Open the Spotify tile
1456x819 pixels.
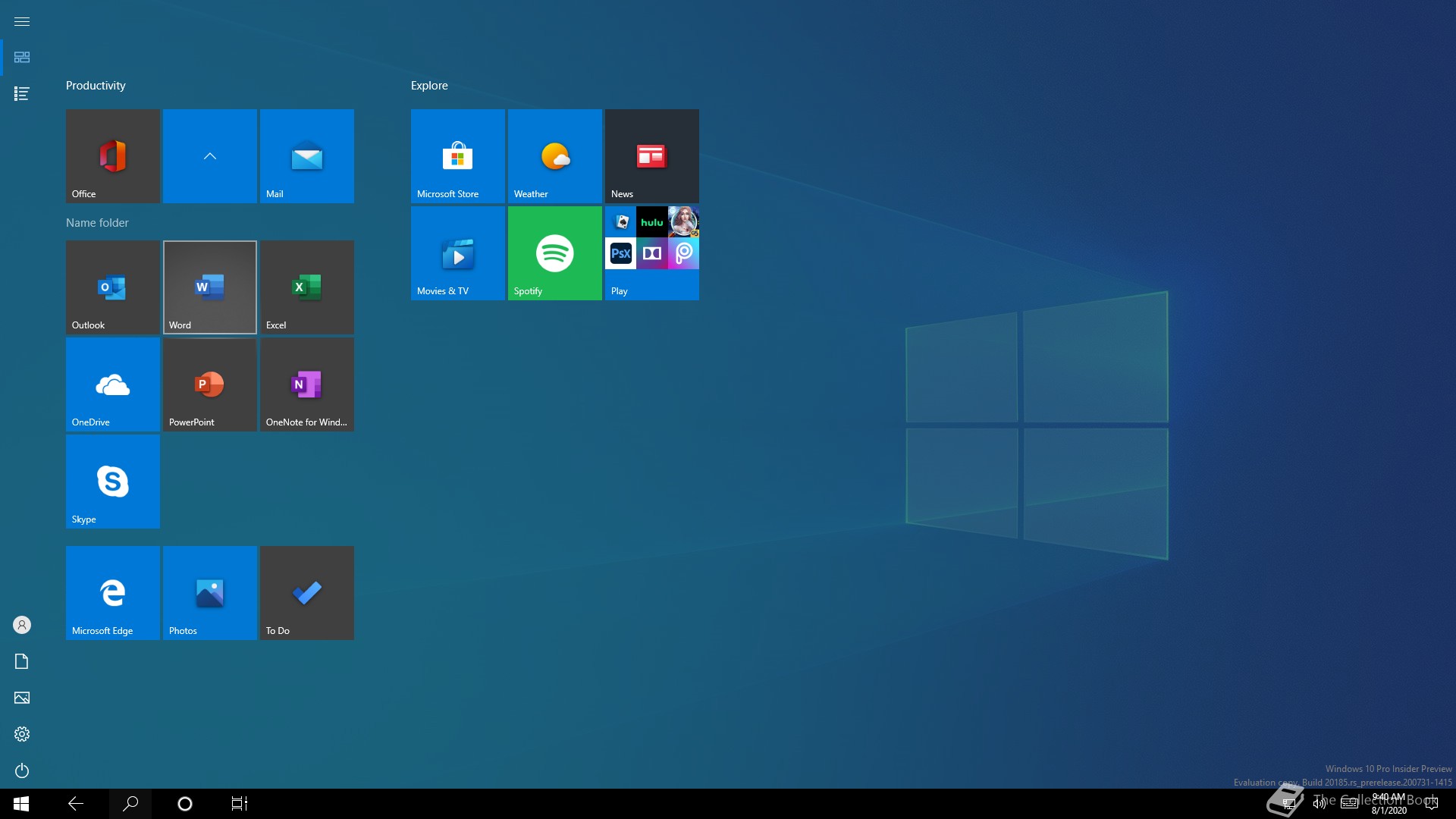pyautogui.click(x=554, y=253)
